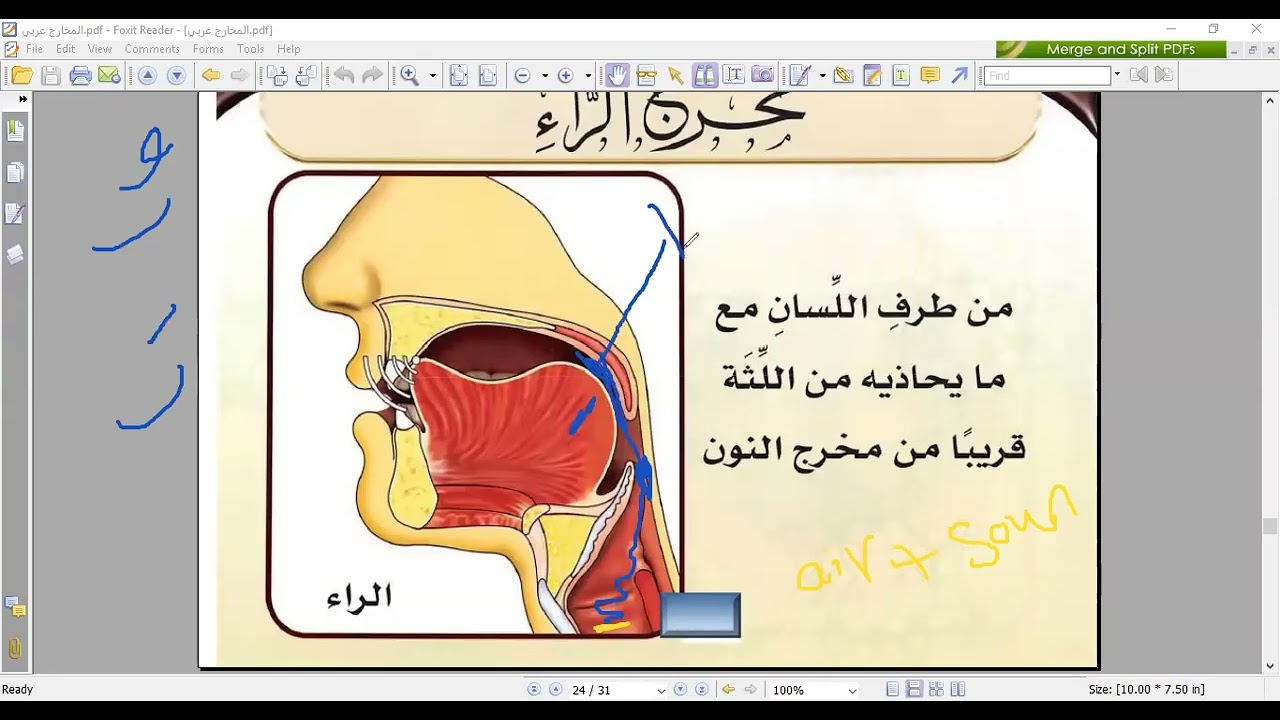Open the dropdown next to typewriter tool
Viewport: 1280px width, 720px height.
click(822, 75)
